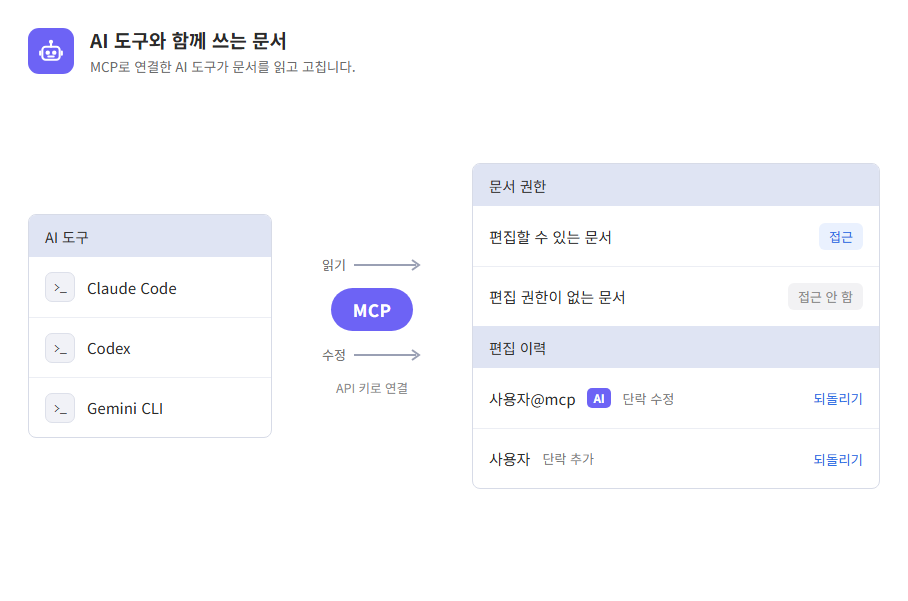Click the terminal icon beside Gemini CLI
The width and height of the screenshot is (908, 601).
[x=60, y=408]
